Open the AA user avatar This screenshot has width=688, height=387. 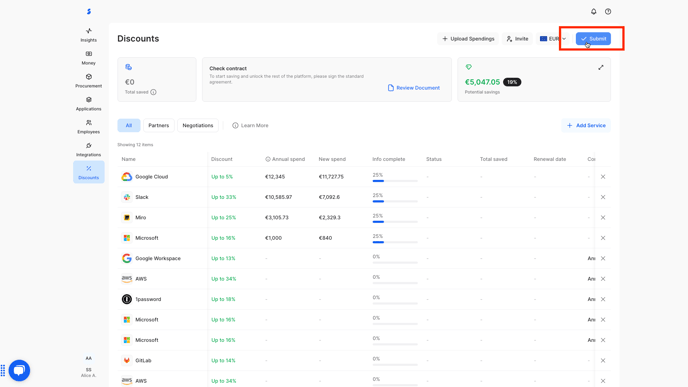(x=89, y=358)
